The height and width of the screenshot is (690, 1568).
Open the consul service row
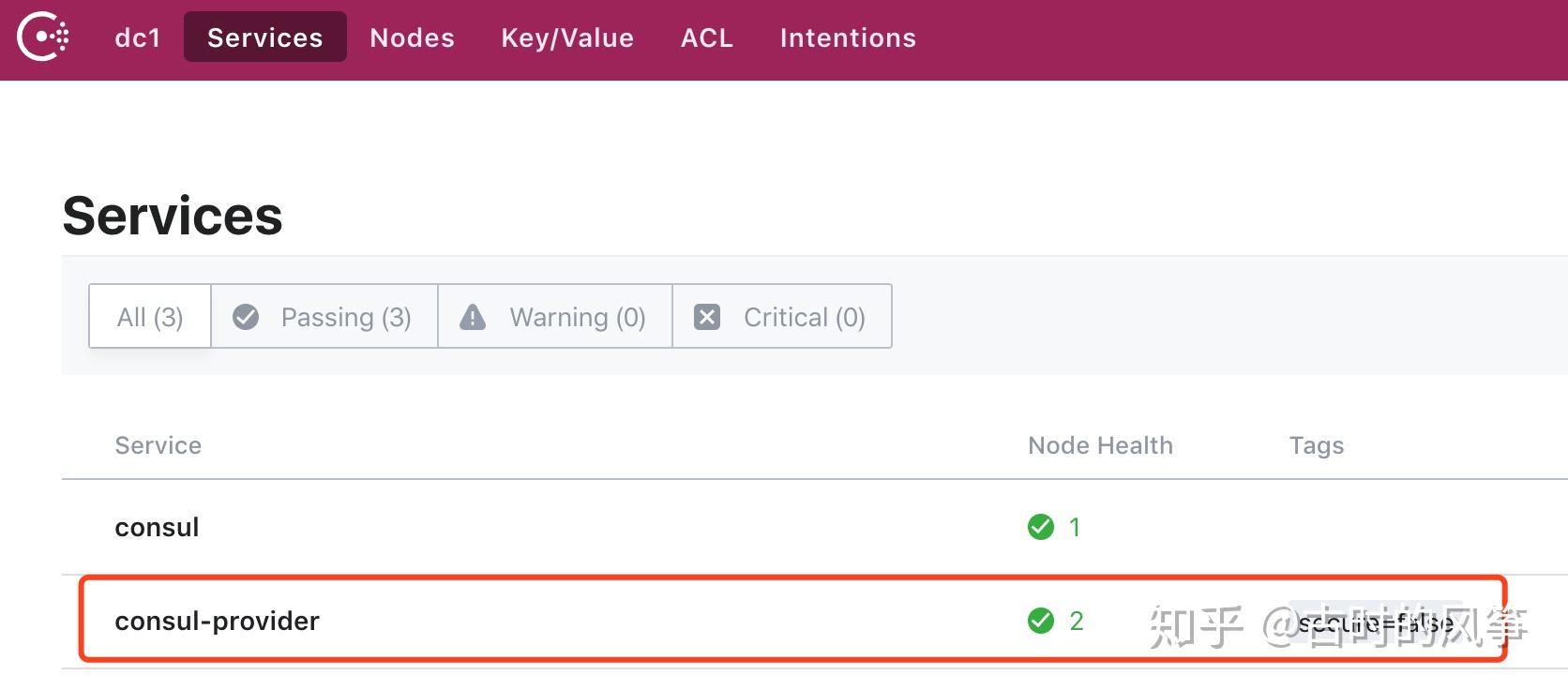pos(815,527)
